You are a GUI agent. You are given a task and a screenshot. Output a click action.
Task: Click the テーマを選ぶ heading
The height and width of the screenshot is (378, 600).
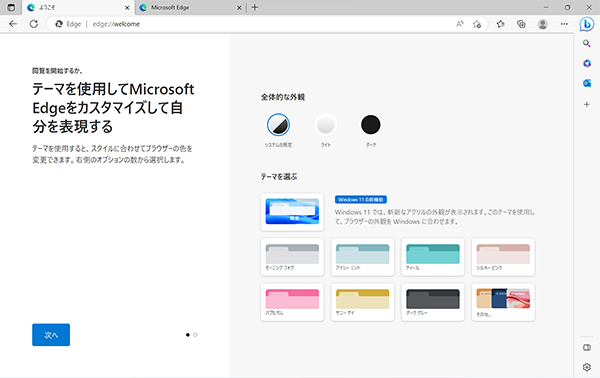tap(279, 177)
